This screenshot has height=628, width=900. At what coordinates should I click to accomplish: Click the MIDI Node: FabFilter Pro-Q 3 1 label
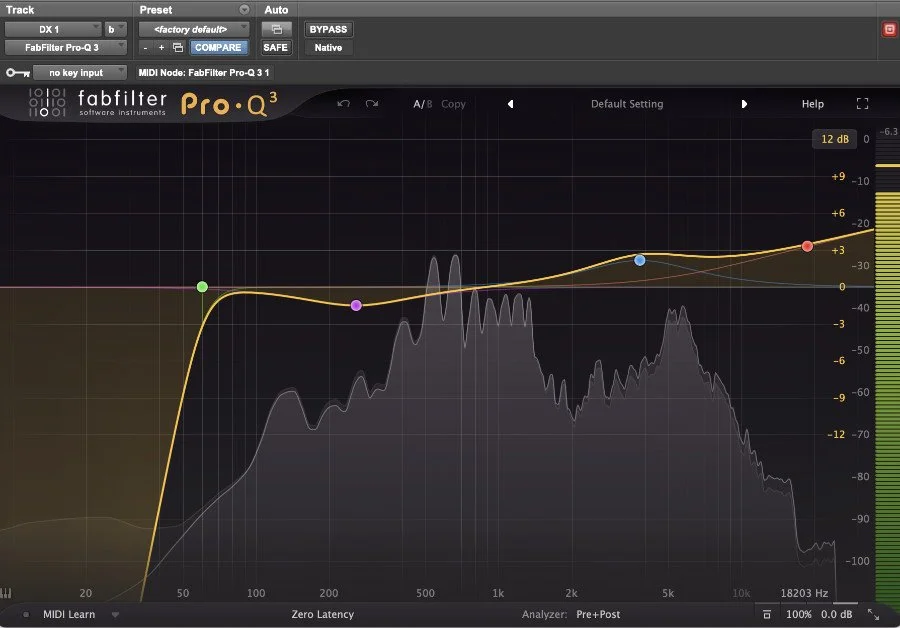pyautogui.click(x=204, y=73)
